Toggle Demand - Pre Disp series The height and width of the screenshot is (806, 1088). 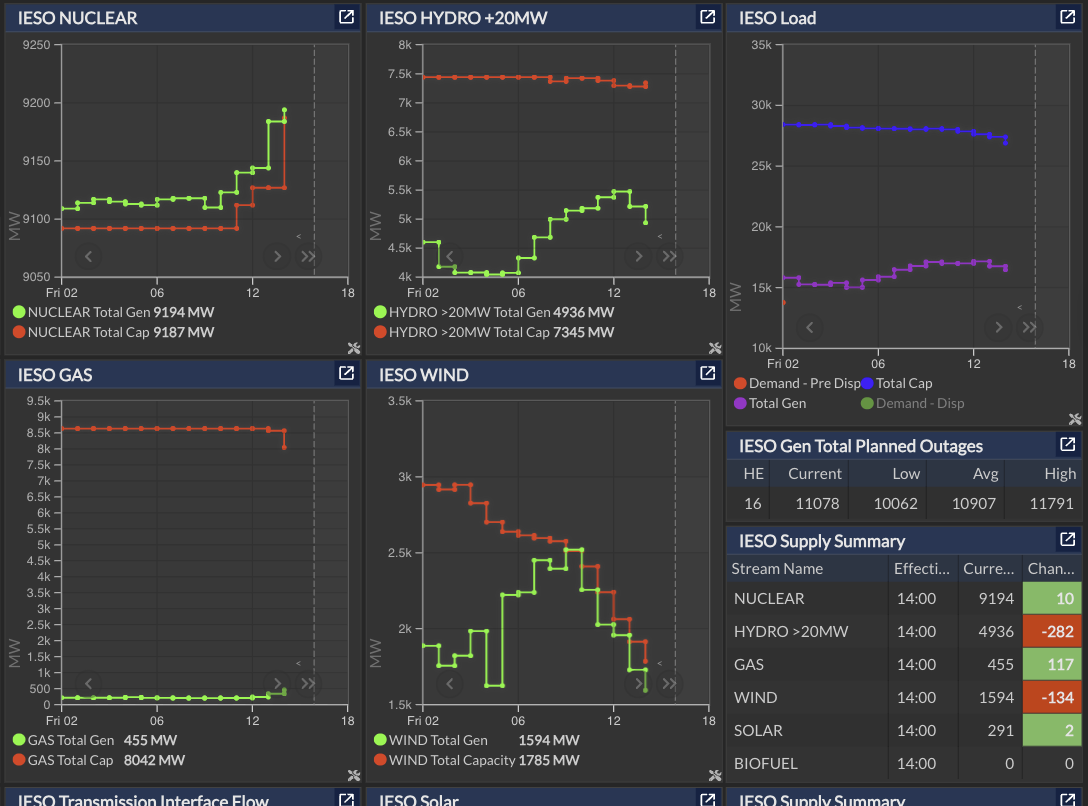point(797,384)
